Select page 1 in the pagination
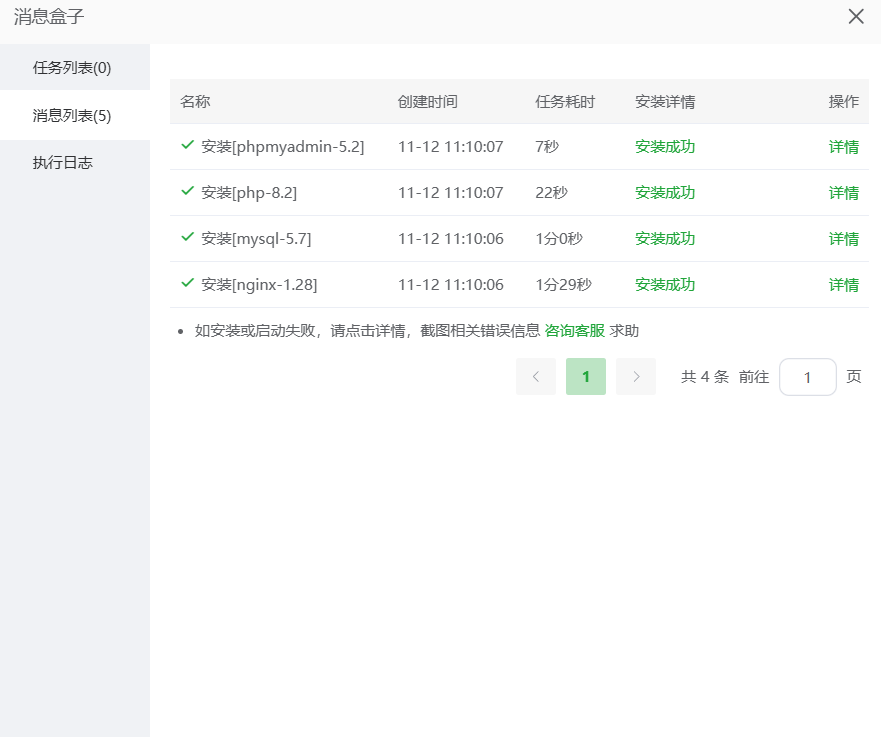 click(586, 377)
